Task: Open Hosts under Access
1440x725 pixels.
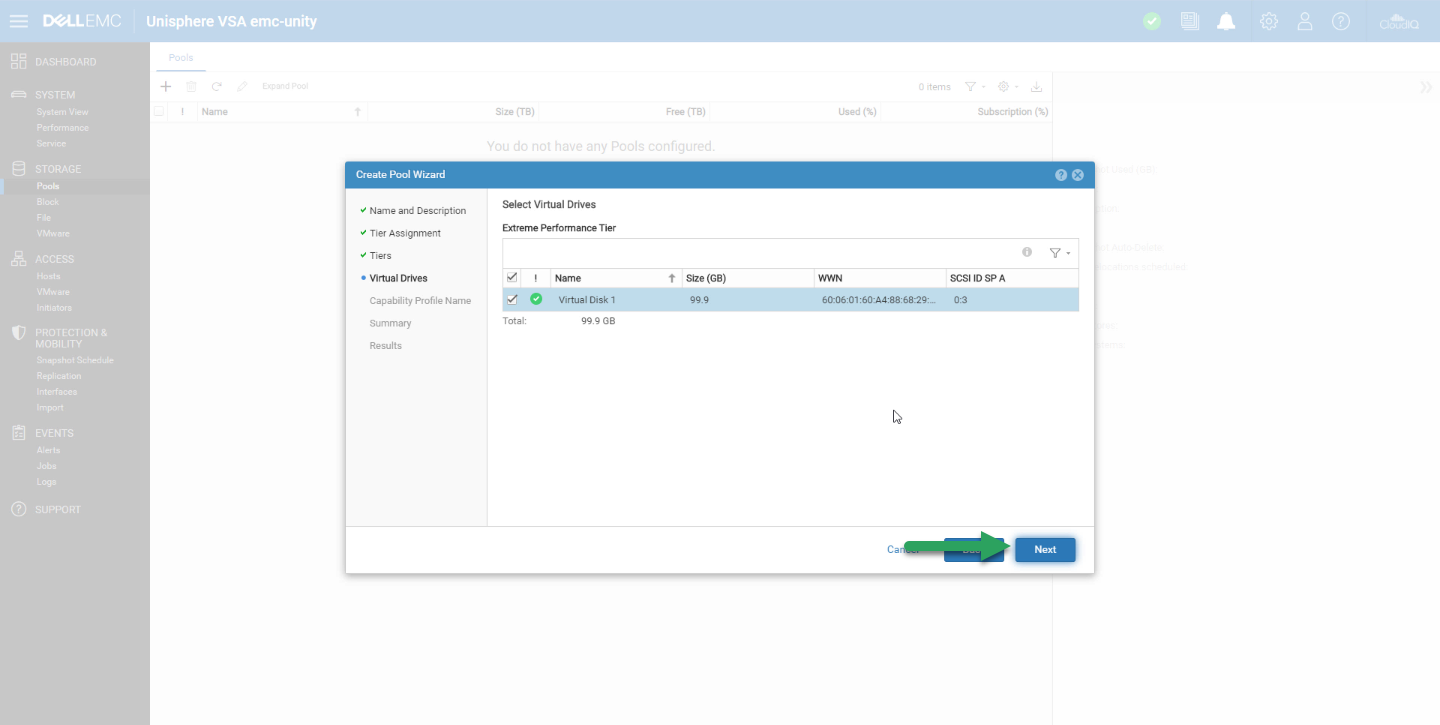Action: [x=48, y=276]
